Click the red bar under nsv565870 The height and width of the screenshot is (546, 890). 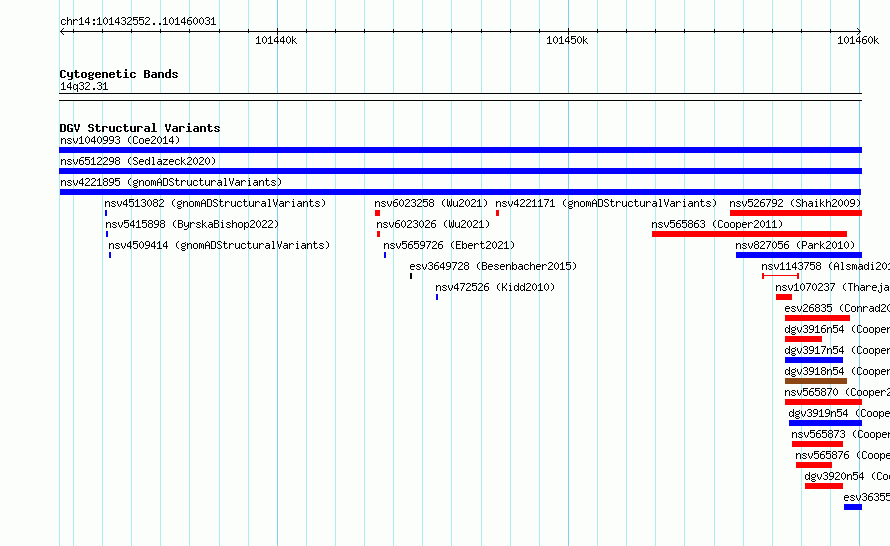click(823, 402)
